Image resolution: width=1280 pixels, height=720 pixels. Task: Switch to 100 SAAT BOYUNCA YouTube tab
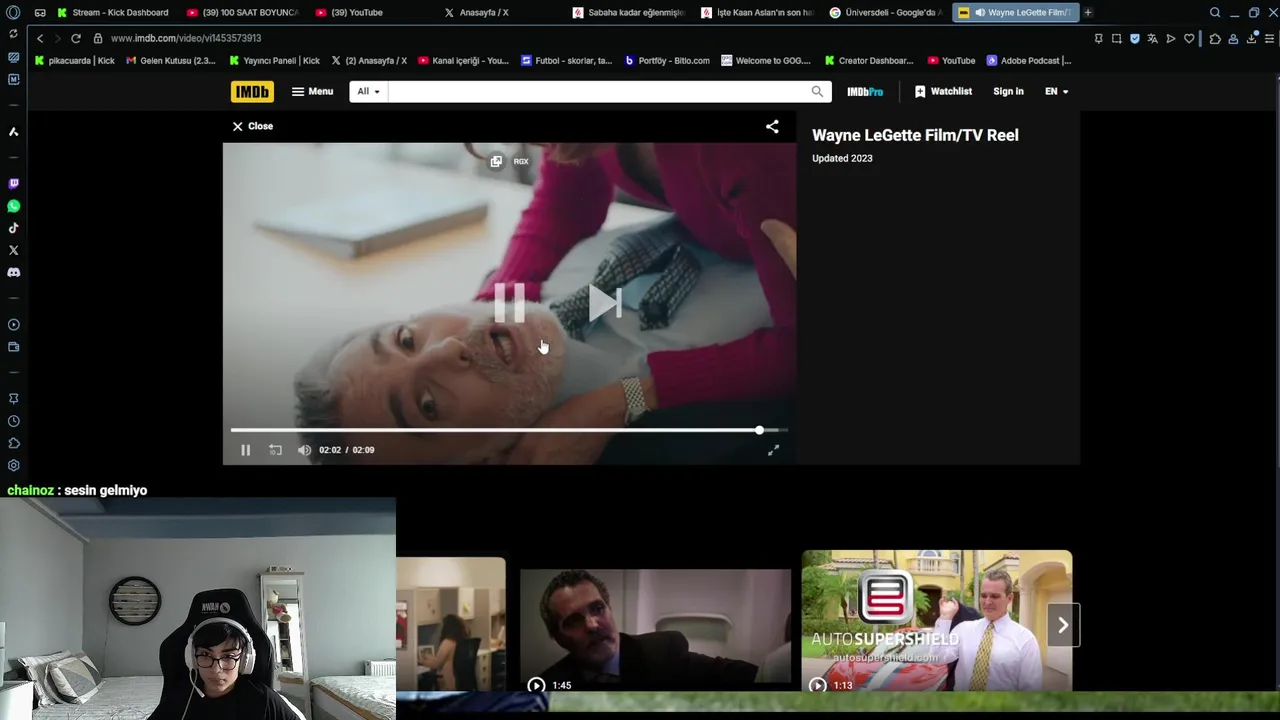click(x=242, y=13)
